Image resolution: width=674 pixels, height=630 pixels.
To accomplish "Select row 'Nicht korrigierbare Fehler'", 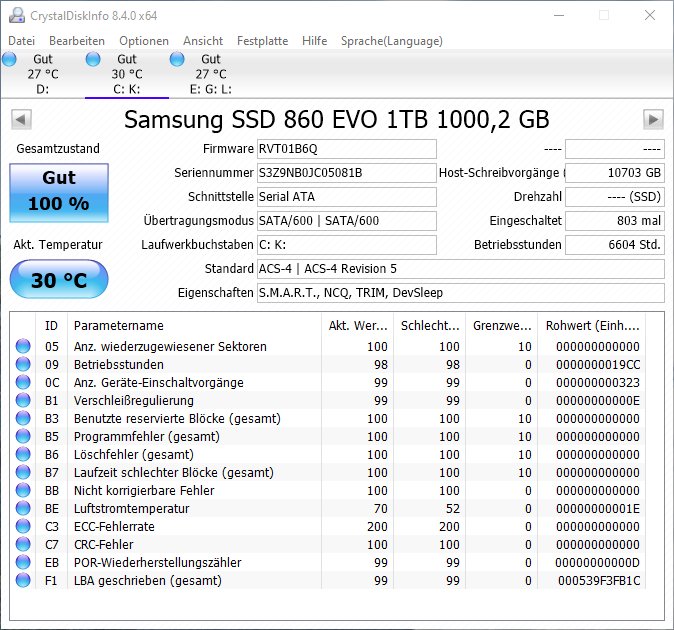I will [328, 490].
